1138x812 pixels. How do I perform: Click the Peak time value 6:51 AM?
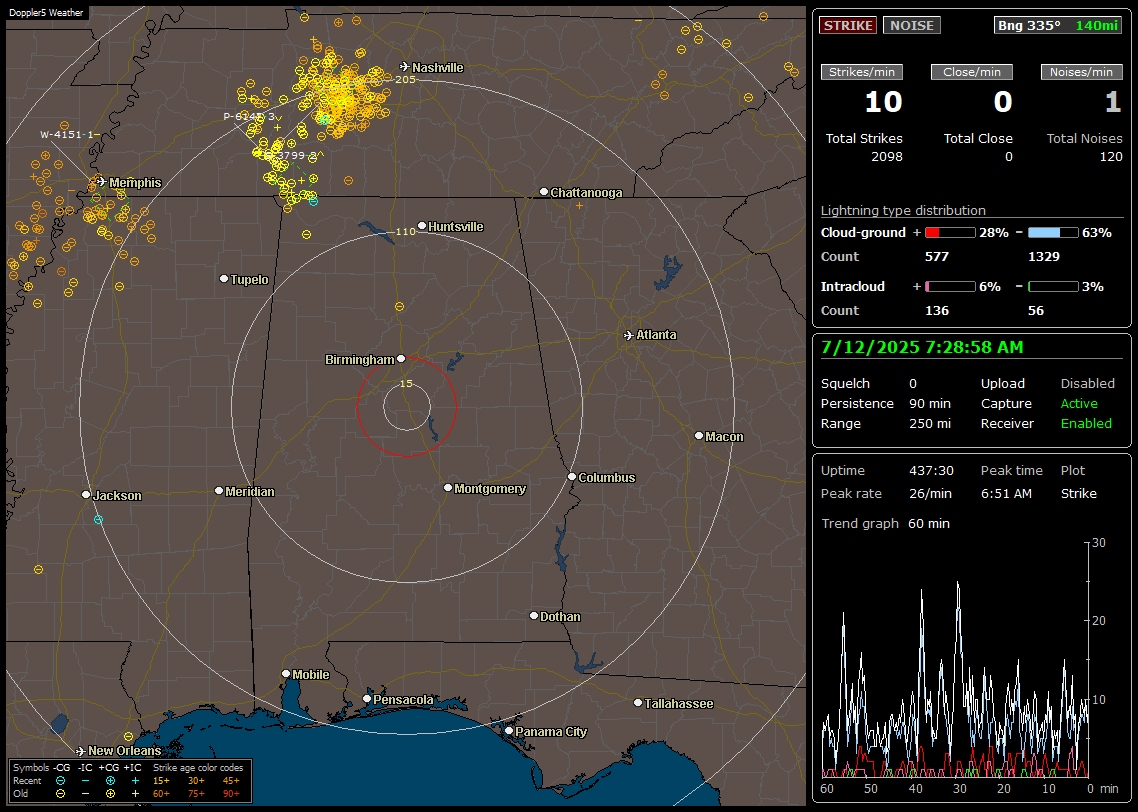click(x=1006, y=493)
